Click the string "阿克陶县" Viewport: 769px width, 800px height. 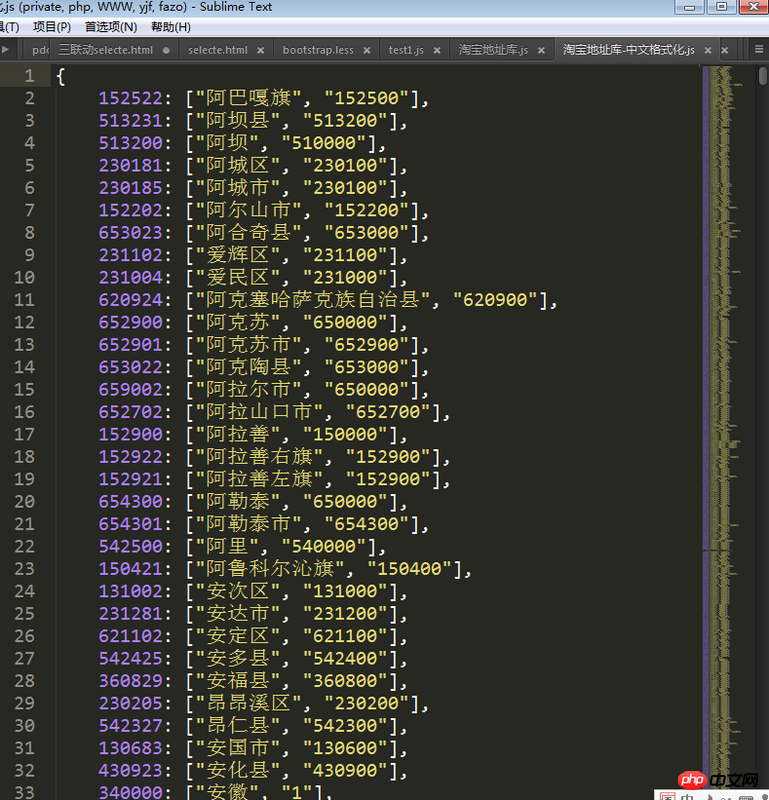249,367
